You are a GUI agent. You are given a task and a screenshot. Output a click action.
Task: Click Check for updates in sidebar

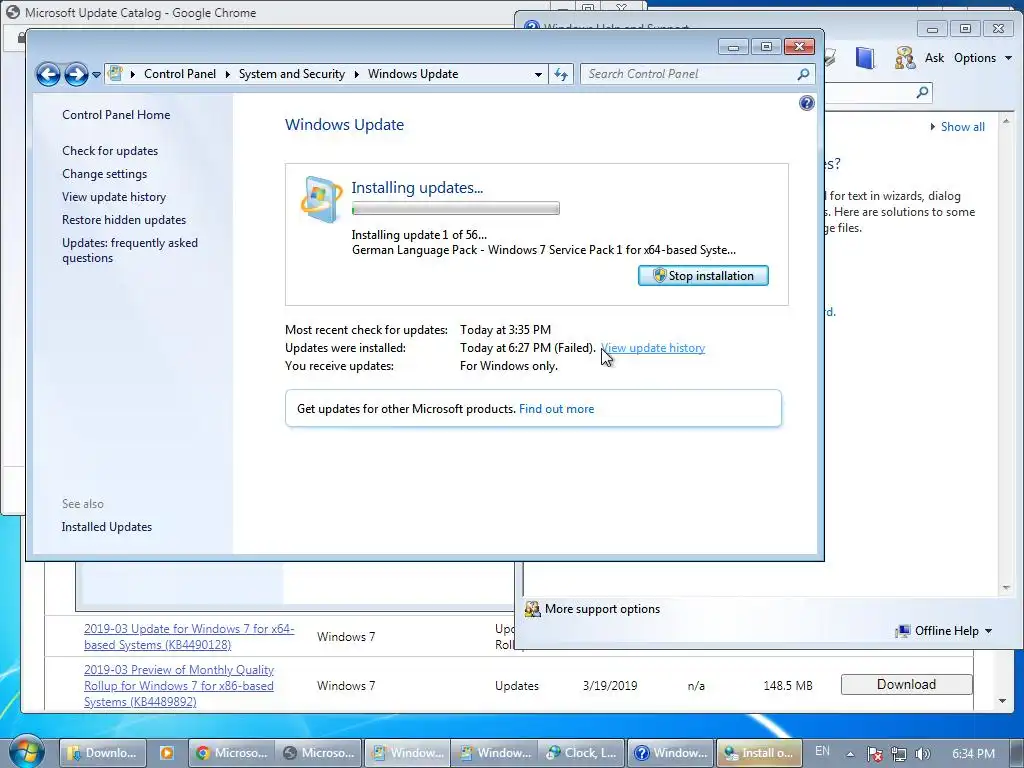click(110, 151)
